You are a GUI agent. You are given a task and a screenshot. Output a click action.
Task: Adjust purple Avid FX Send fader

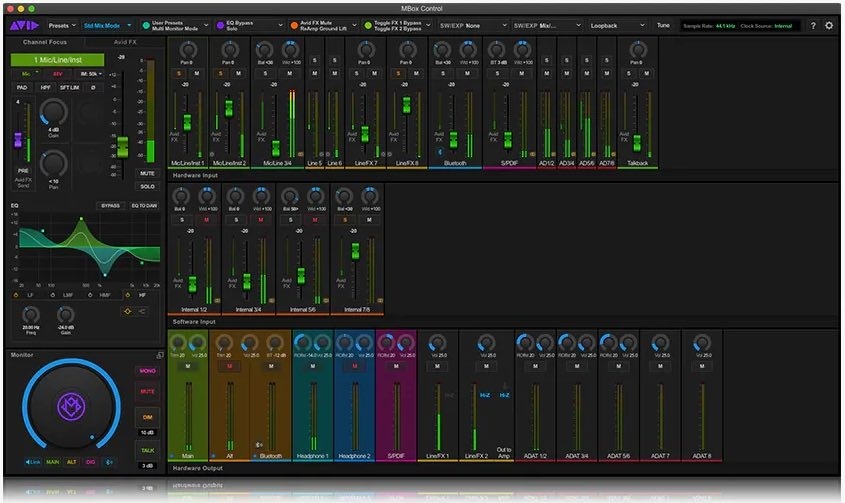[17, 140]
